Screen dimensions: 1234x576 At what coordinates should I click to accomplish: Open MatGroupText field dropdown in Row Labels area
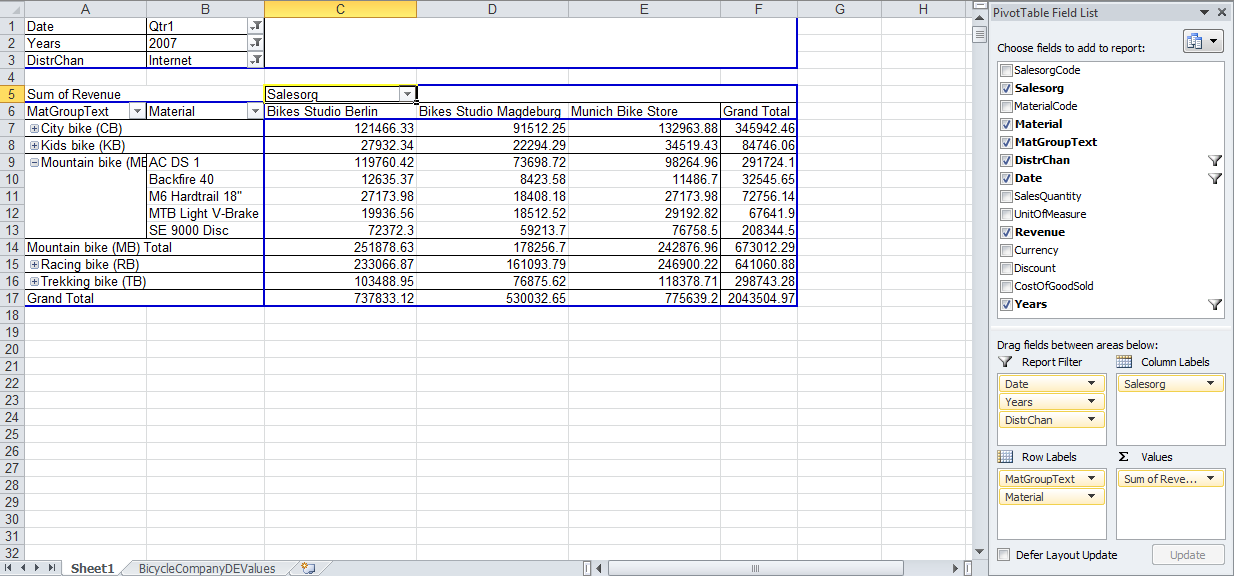coord(1093,479)
